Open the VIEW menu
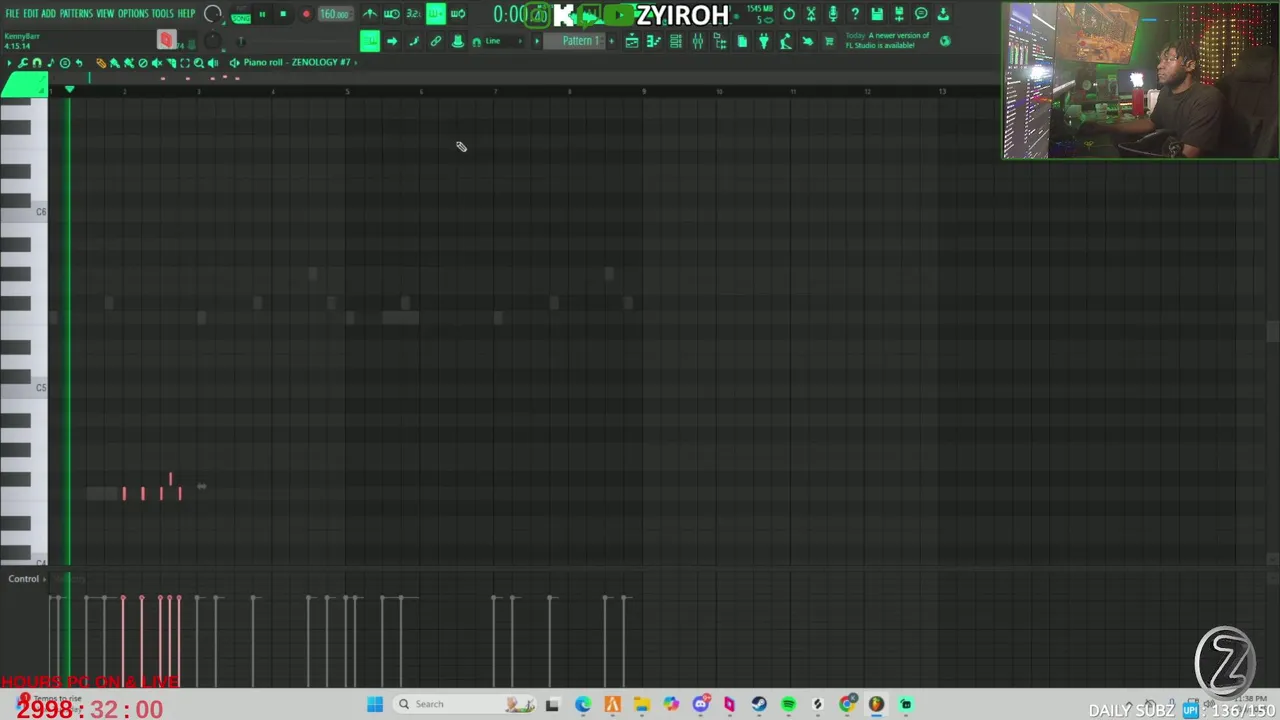The height and width of the screenshot is (720, 1280). [x=105, y=14]
